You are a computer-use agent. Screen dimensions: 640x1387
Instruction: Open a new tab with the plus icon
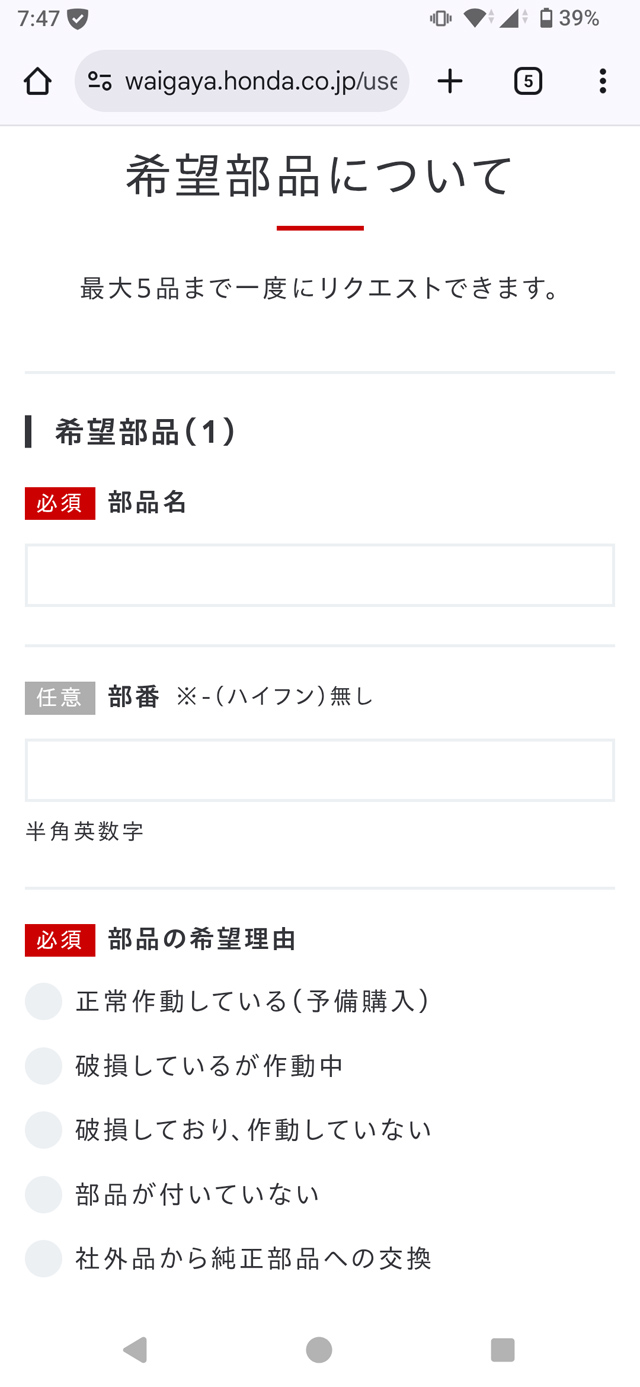tap(449, 81)
